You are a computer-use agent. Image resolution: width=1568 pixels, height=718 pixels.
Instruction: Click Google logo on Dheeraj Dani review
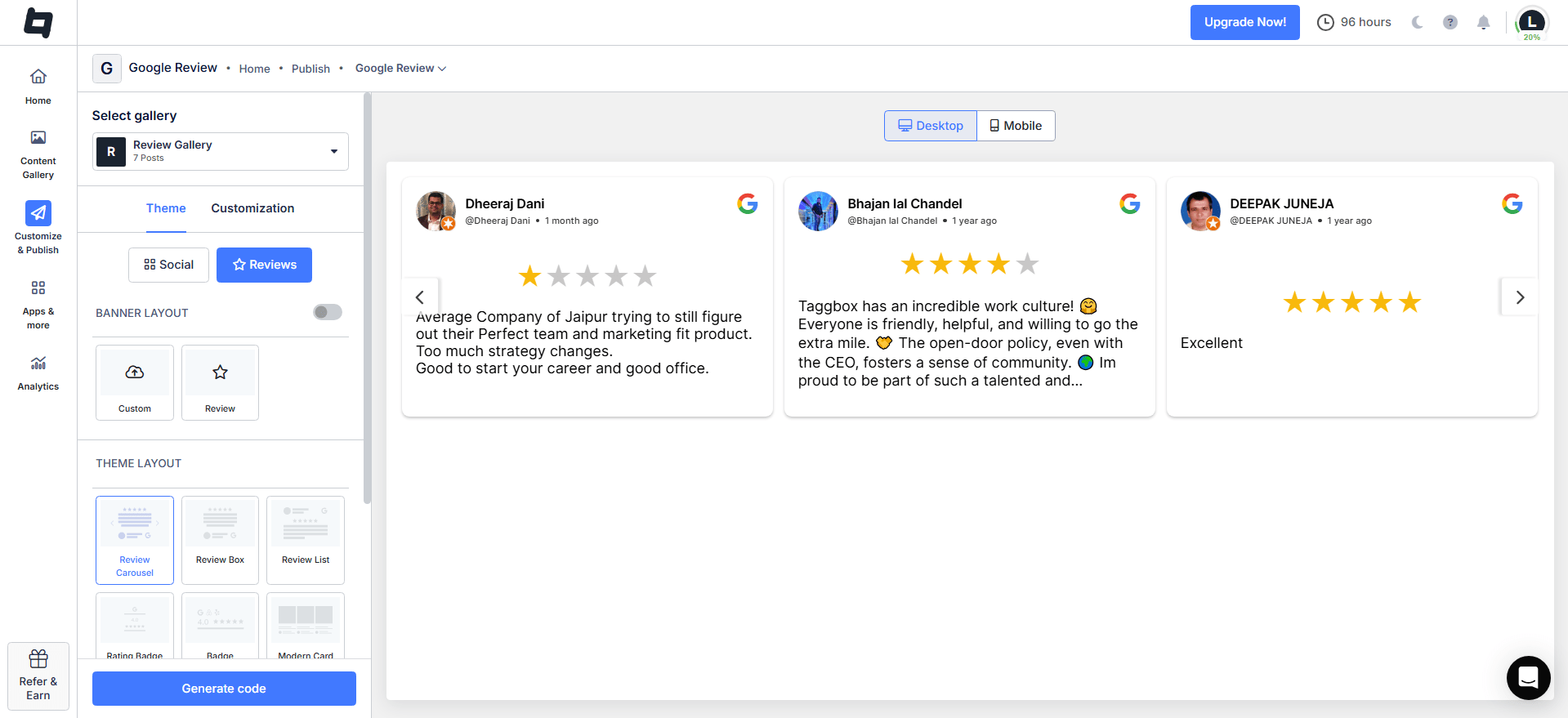pos(748,203)
